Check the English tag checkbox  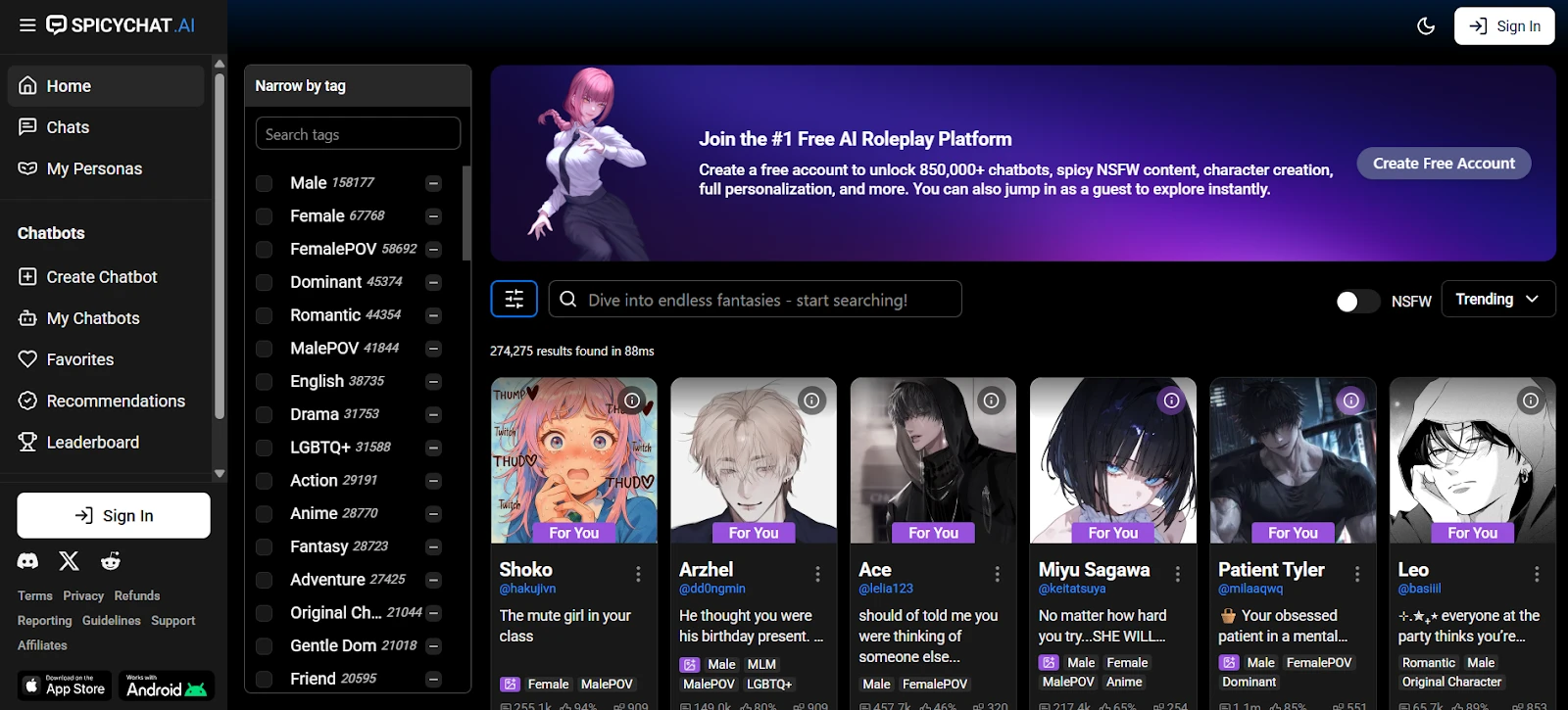pos(264,382)
